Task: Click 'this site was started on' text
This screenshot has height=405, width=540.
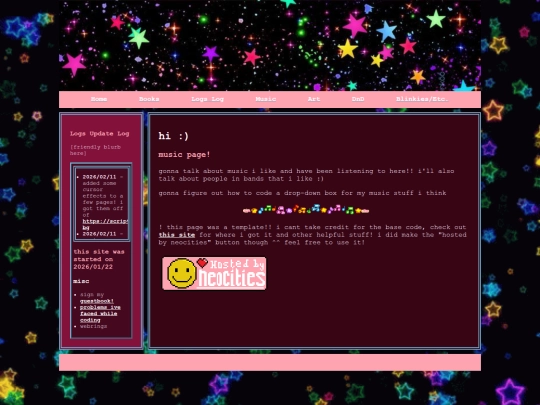Action: click(x=99, y=259)
